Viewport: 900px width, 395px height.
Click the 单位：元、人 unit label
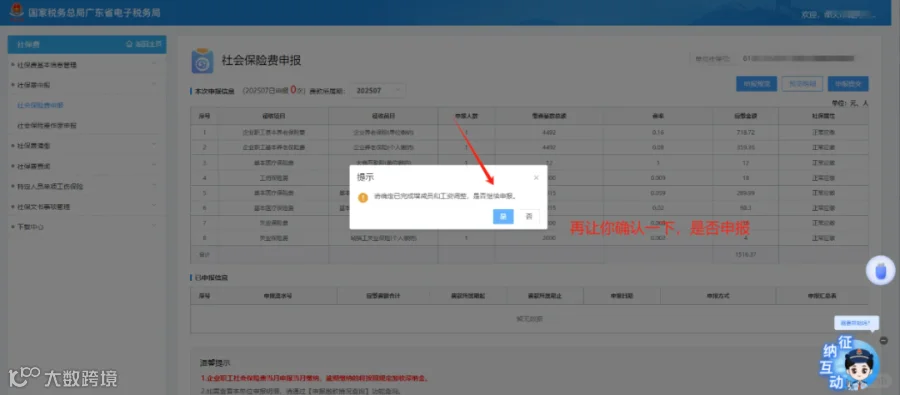pyautogui.click(x=849, y=103)
